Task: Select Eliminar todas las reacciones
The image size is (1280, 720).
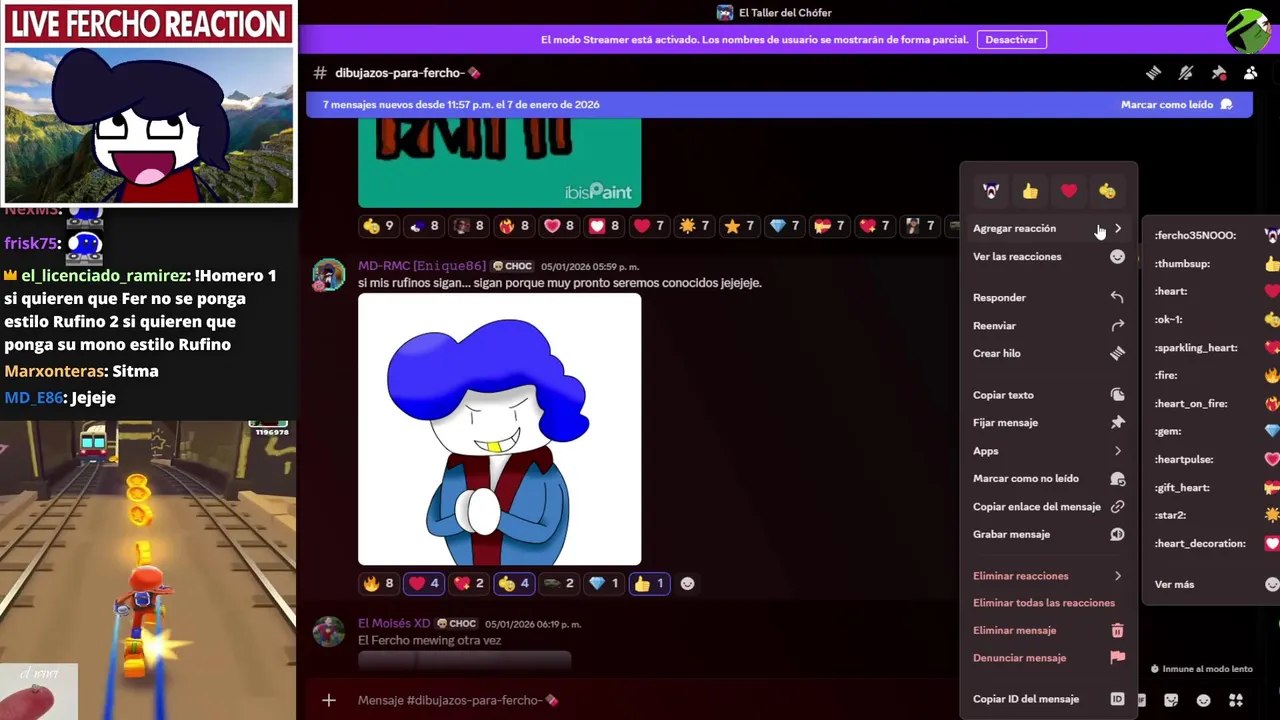Action: click(x=1048, y=603)
